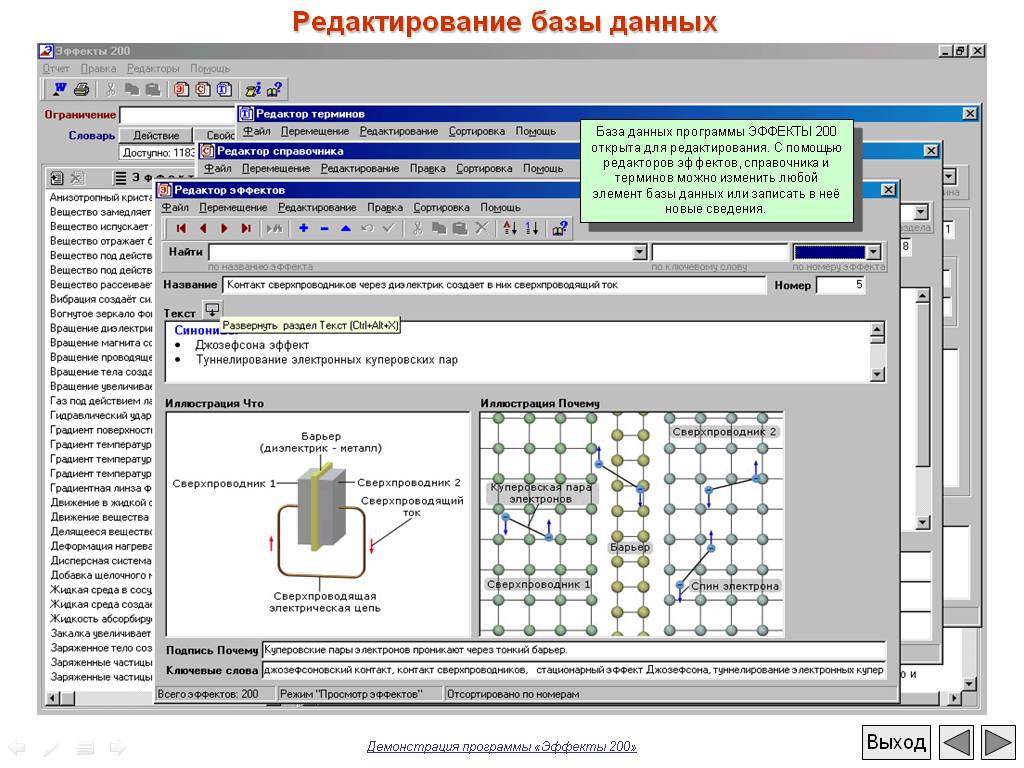The image size is (1024, 768).
Task: Click the binoculars search icon in effects editor
Action: click(x=274, y=229)
